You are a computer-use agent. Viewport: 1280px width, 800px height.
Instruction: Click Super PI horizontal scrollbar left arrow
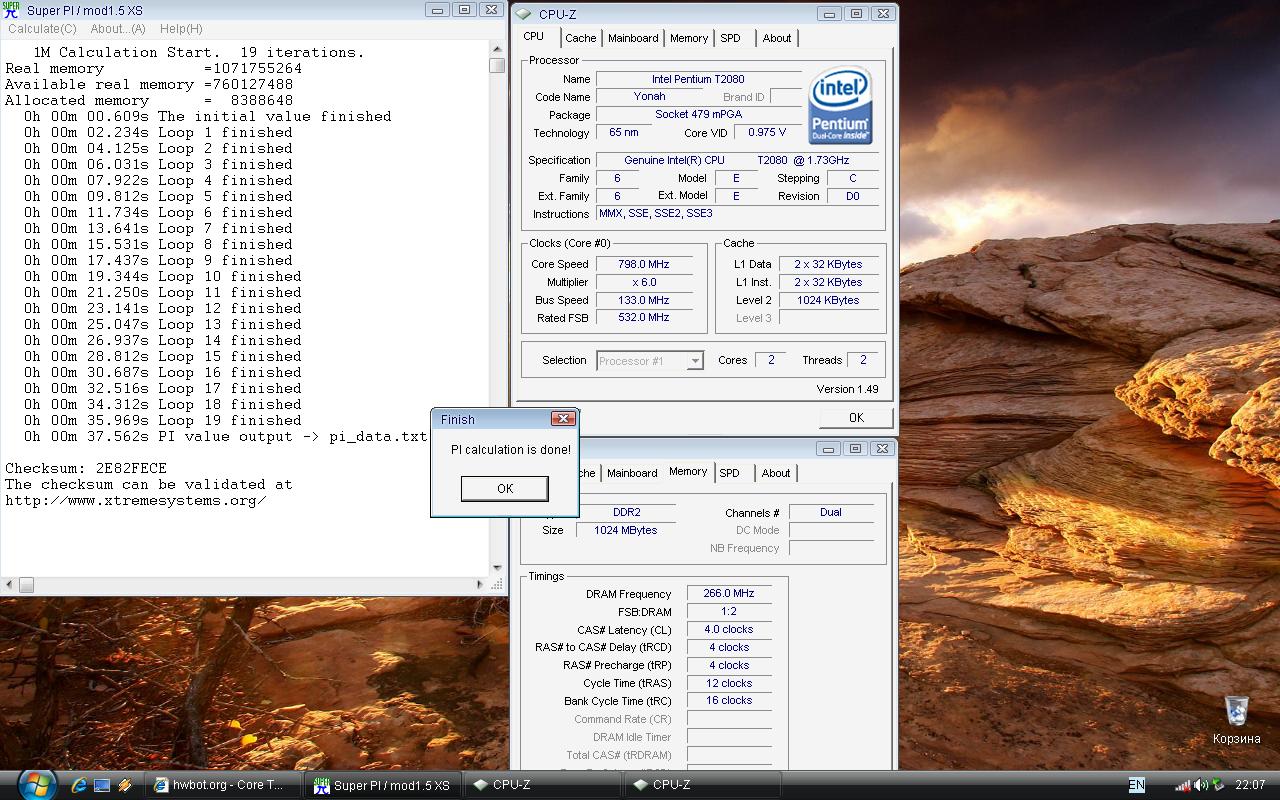coord(8,585)
